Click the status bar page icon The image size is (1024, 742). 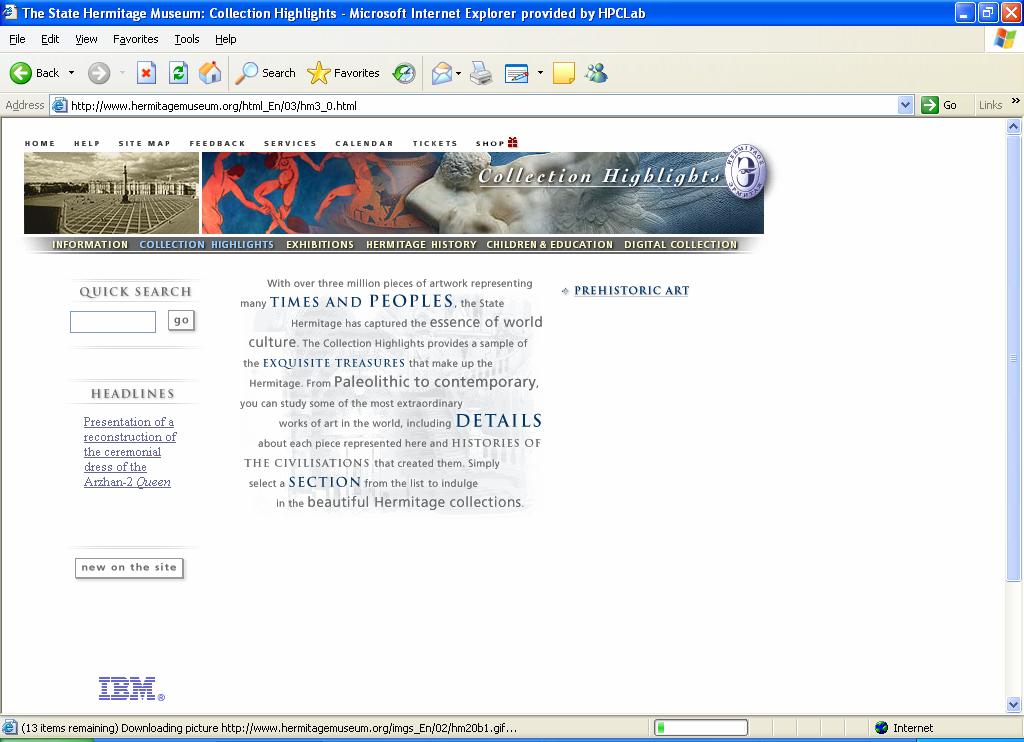pos(10,728)
